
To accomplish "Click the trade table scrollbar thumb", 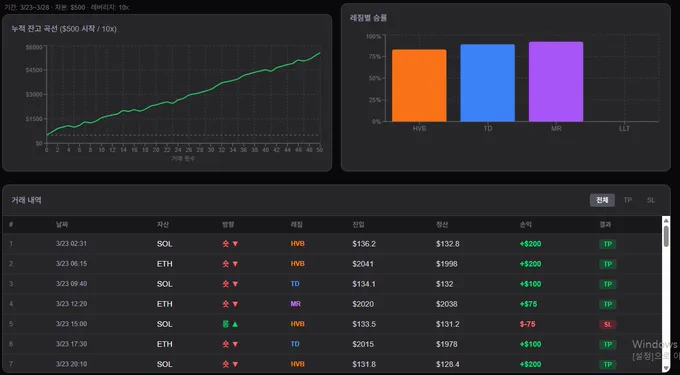I will click(x=666, y=237).
